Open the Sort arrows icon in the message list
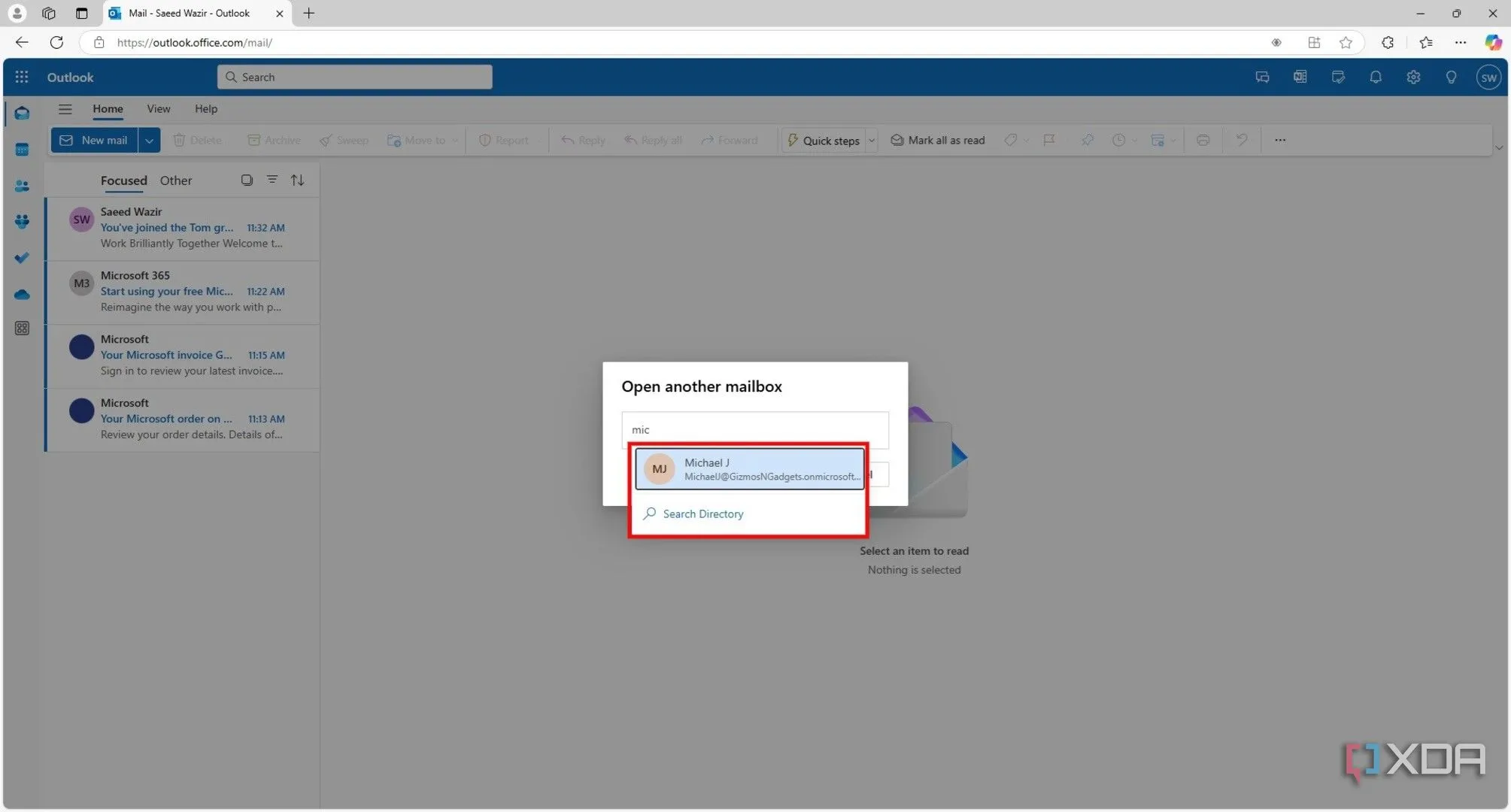 pyautogui.click(x=298, y=180)
